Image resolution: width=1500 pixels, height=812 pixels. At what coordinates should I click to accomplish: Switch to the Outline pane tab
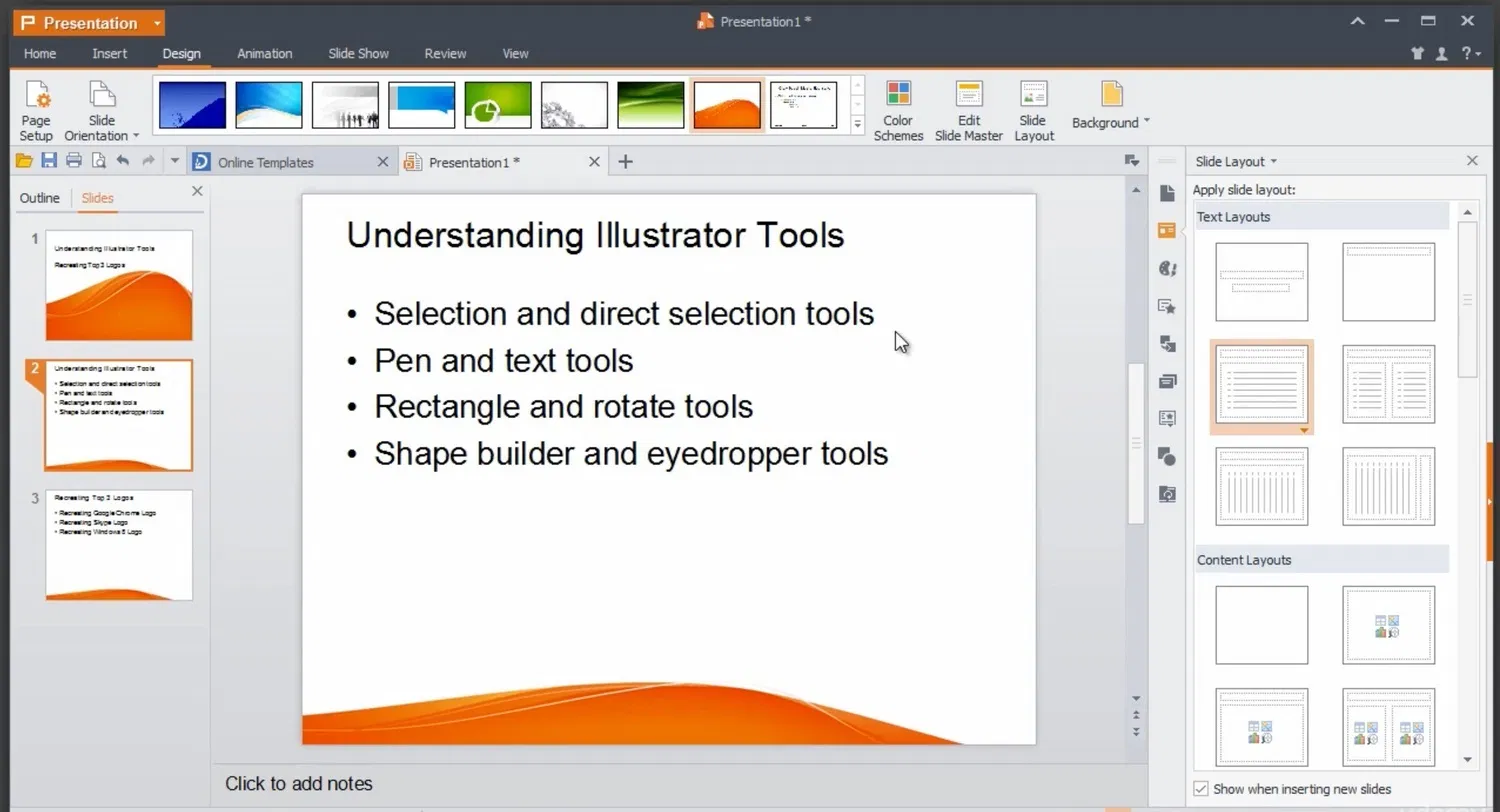40,198
